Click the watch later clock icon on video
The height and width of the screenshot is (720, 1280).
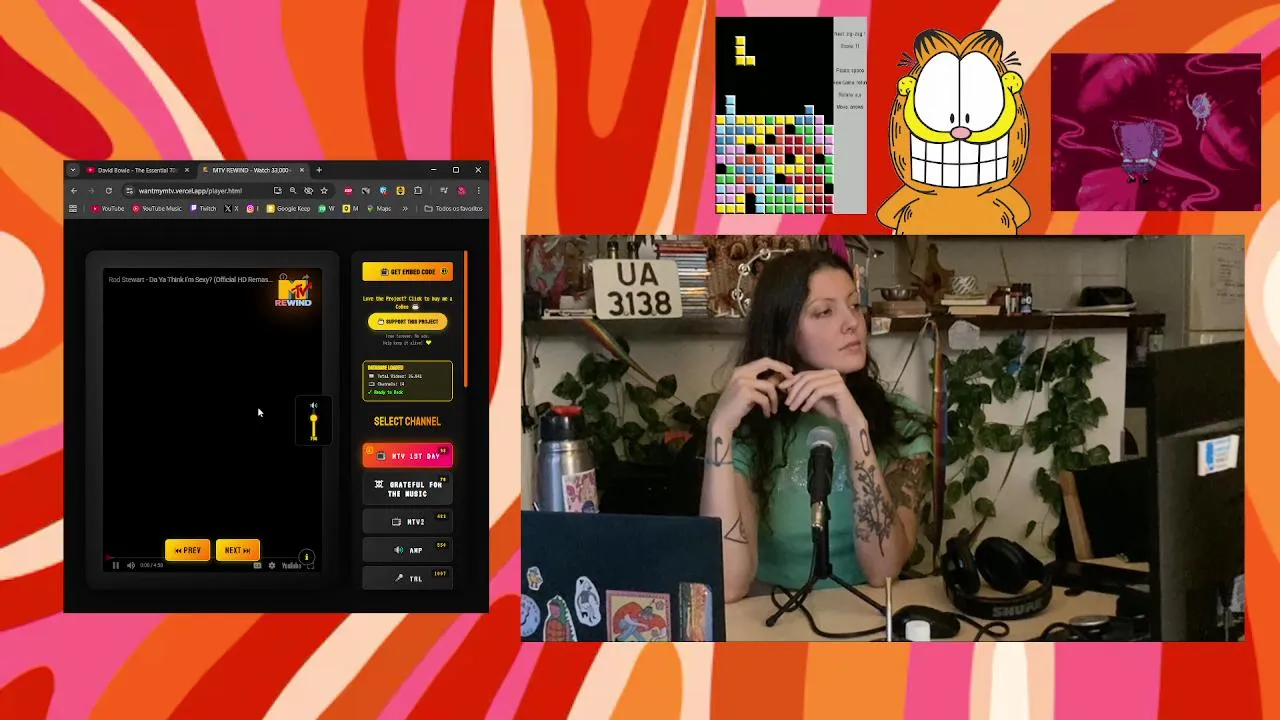[x=283, y=277]
